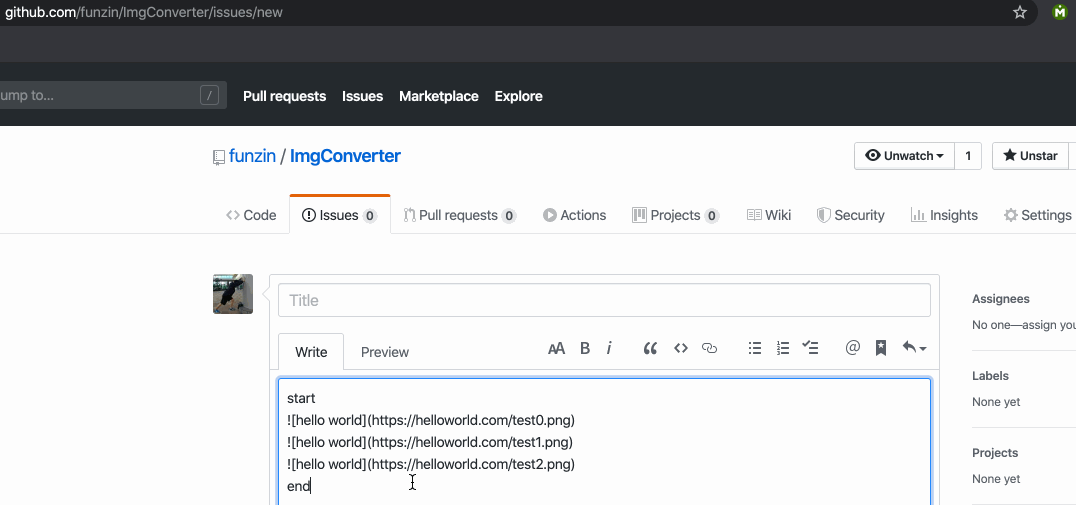1076x505 pixels.
Task: Open the Labels sidebar section
Action: (990, 376)
